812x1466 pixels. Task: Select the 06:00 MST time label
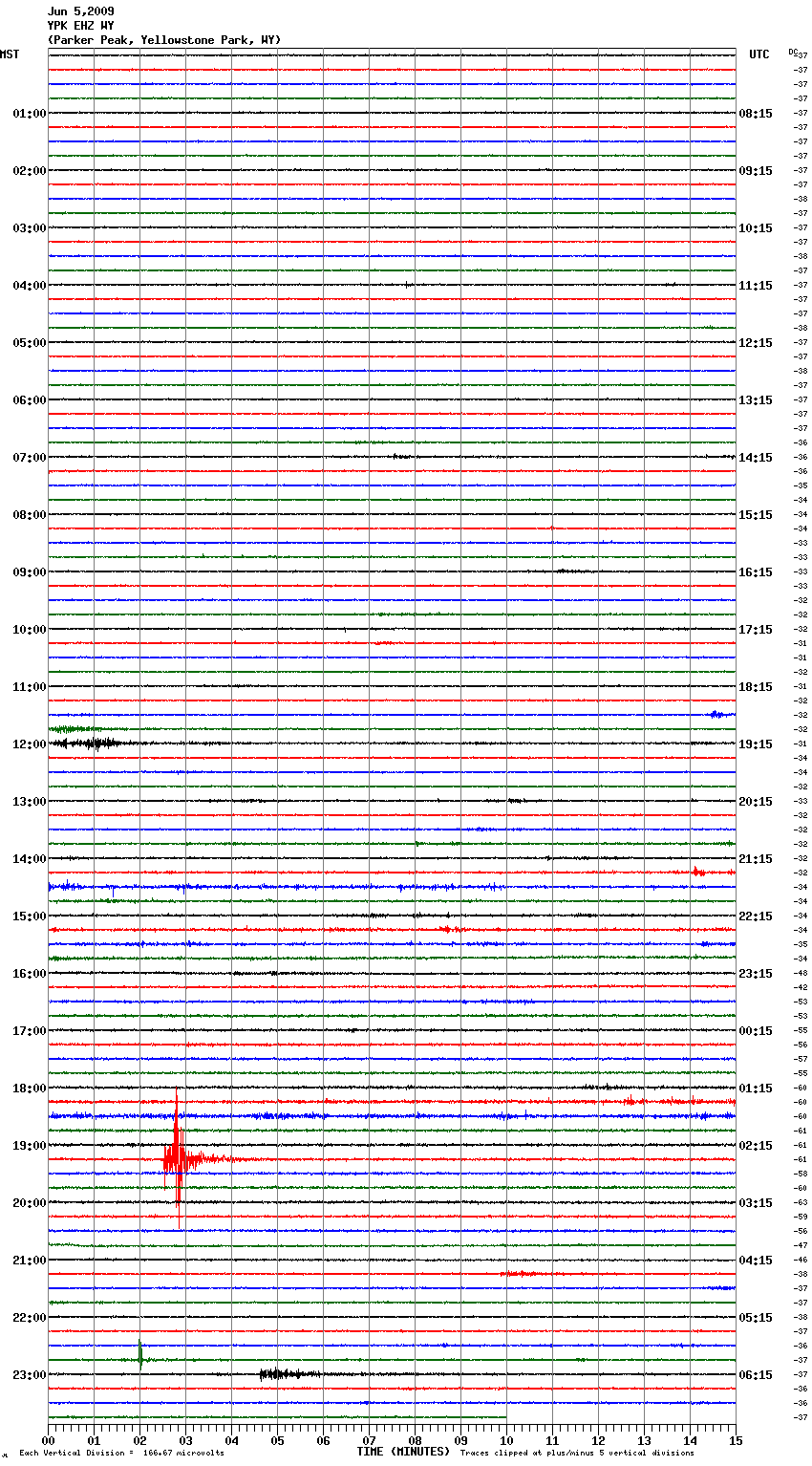pos(30,400)
